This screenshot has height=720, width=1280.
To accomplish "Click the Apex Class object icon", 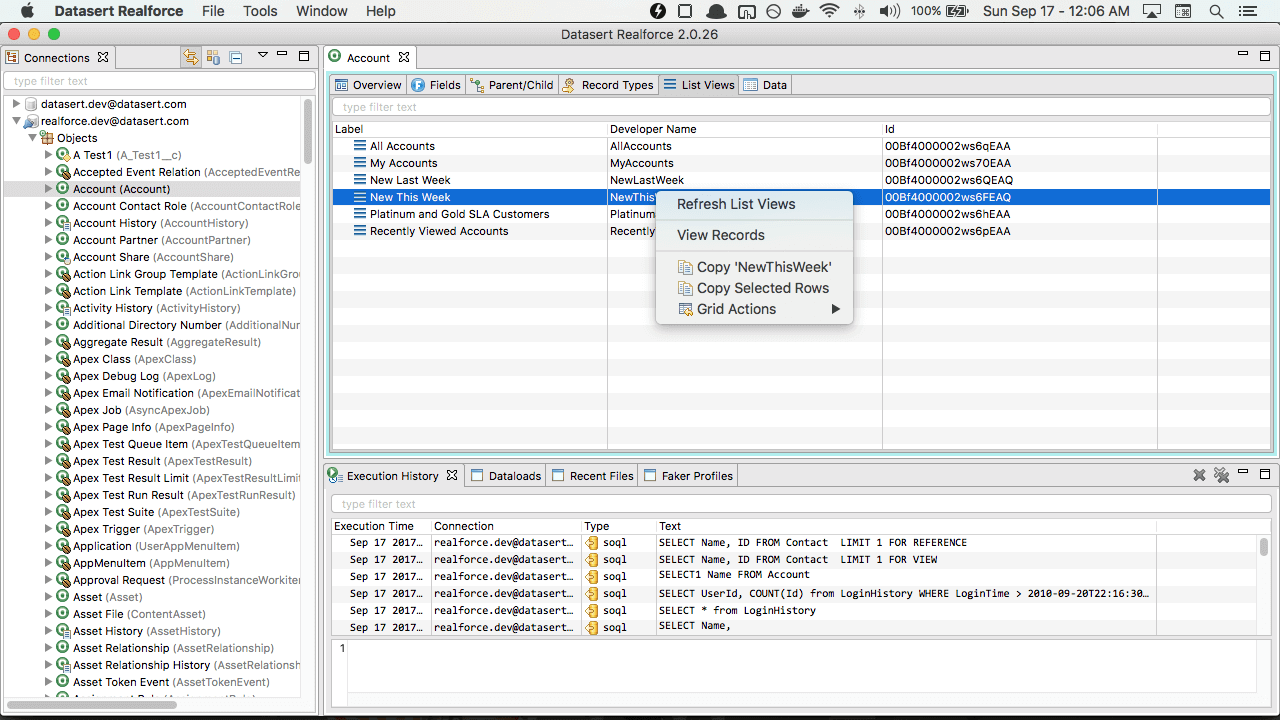I will 63,359.
